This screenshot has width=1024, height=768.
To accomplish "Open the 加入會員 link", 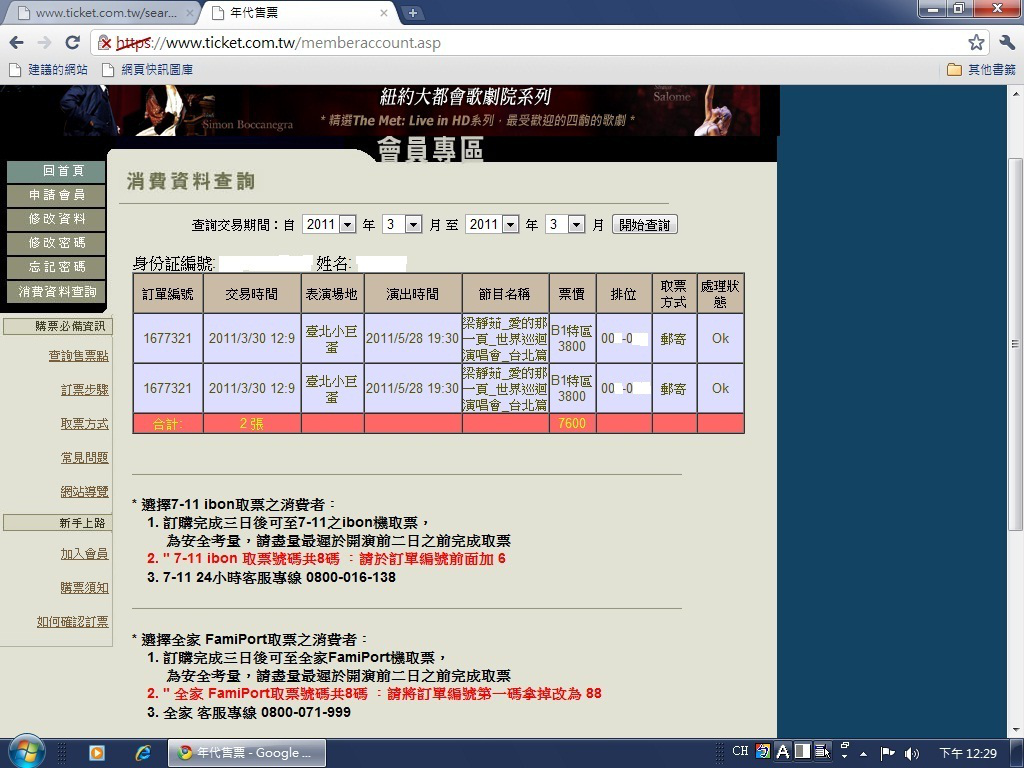I will click(x=85, y=554).
